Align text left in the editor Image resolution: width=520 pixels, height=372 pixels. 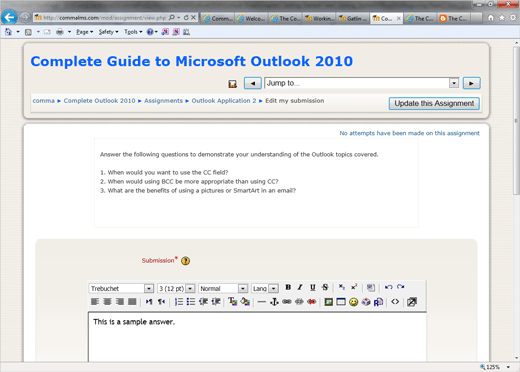[x=95, y=302]
